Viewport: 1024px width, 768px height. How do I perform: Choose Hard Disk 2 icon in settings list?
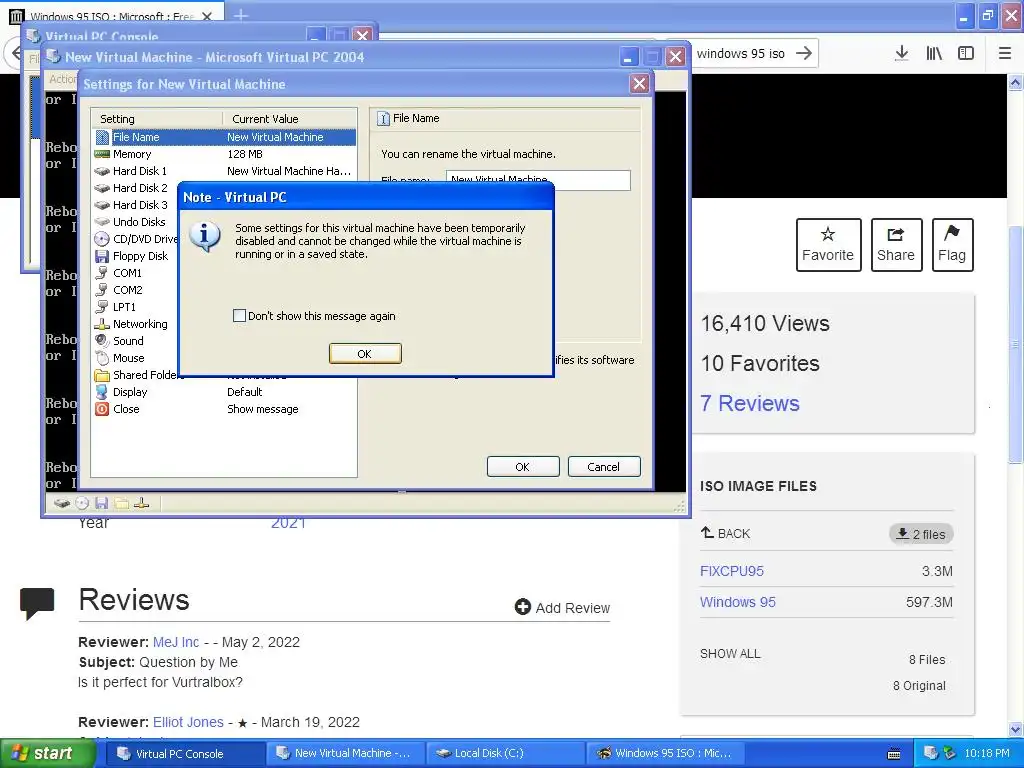coord(102,188)
